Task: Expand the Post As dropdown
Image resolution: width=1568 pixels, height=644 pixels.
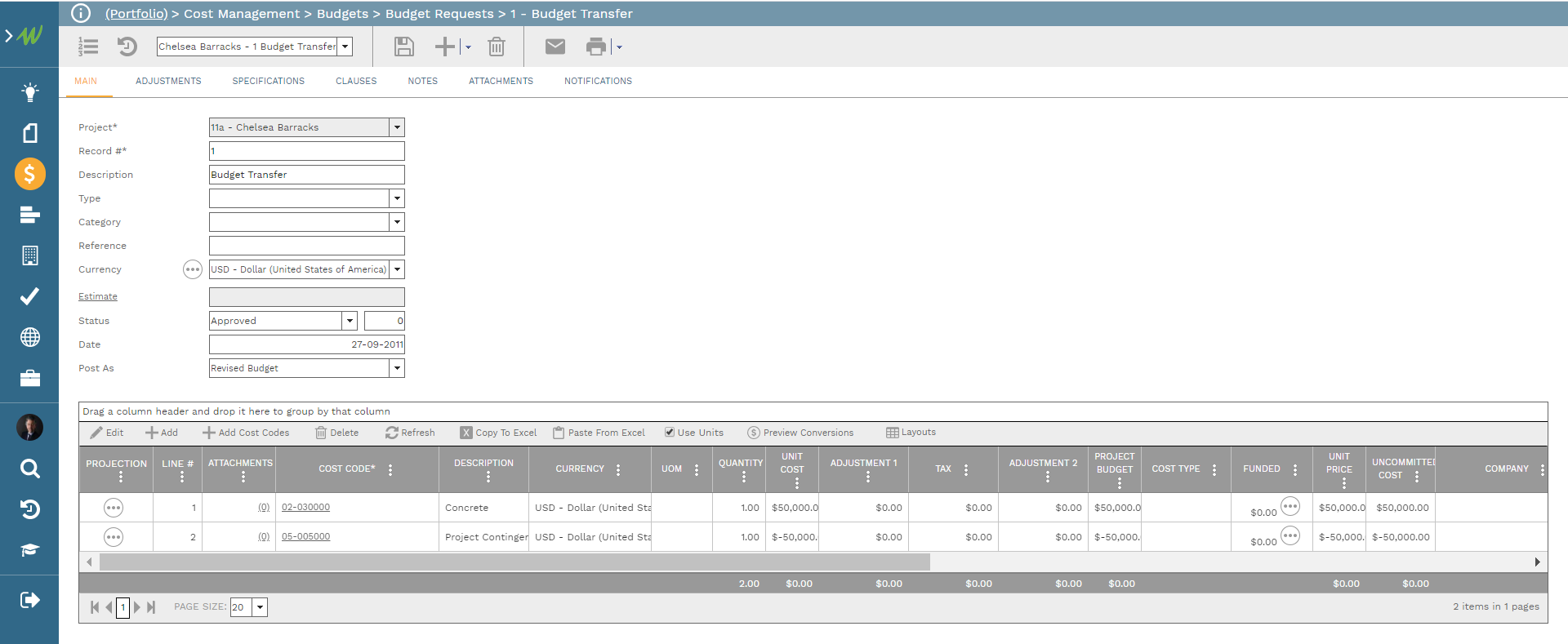Action: pyautogui.click(x=397, y=368)
